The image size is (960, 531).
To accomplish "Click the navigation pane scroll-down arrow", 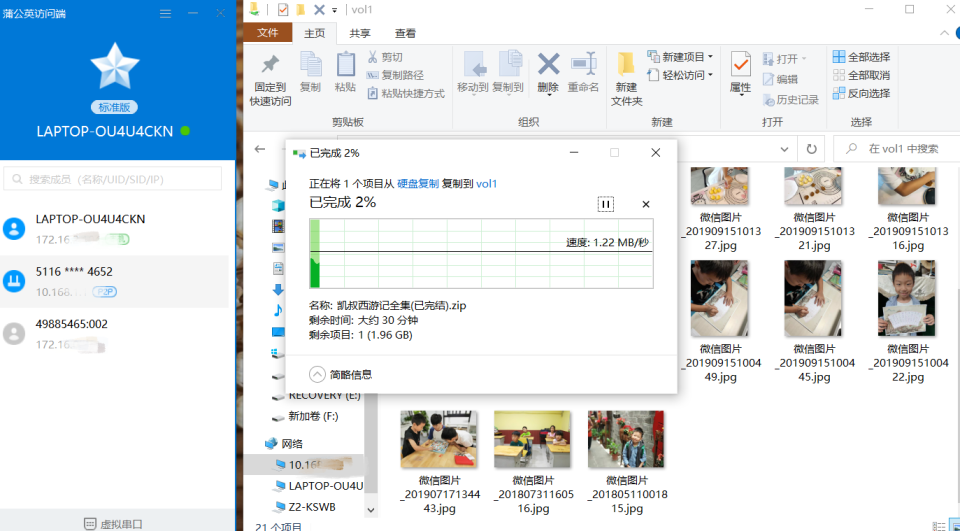I will pos(370,509).
